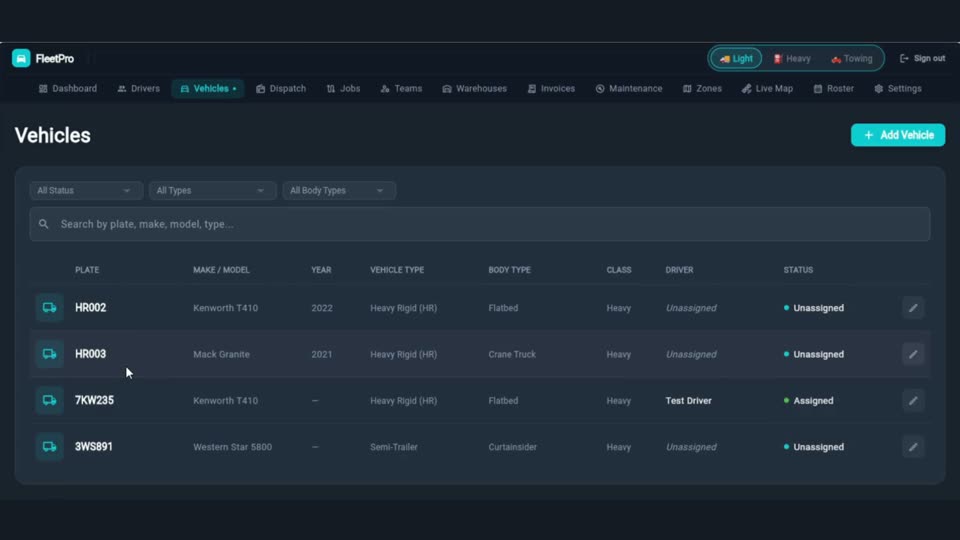Screen dimensions: 960x540
Task: Edit vehicle 7KW235 with pencil icon
Action: (913, 401)
